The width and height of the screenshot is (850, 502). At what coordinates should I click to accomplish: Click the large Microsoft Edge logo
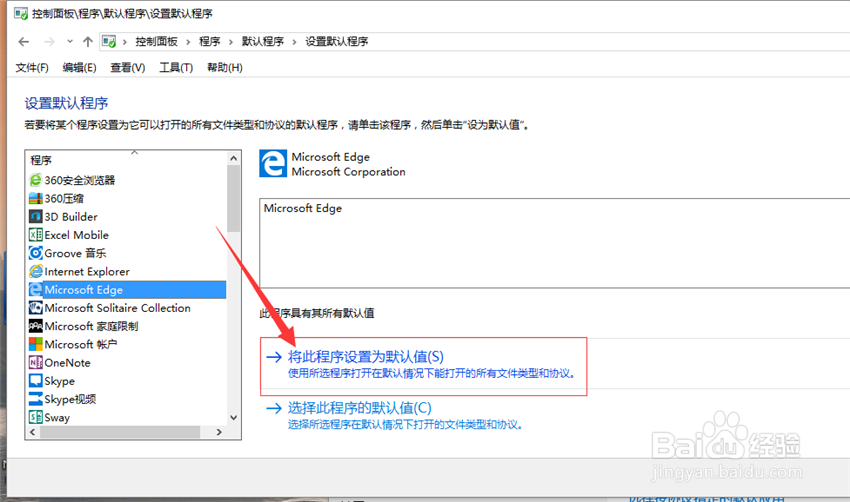pos(273,164)
